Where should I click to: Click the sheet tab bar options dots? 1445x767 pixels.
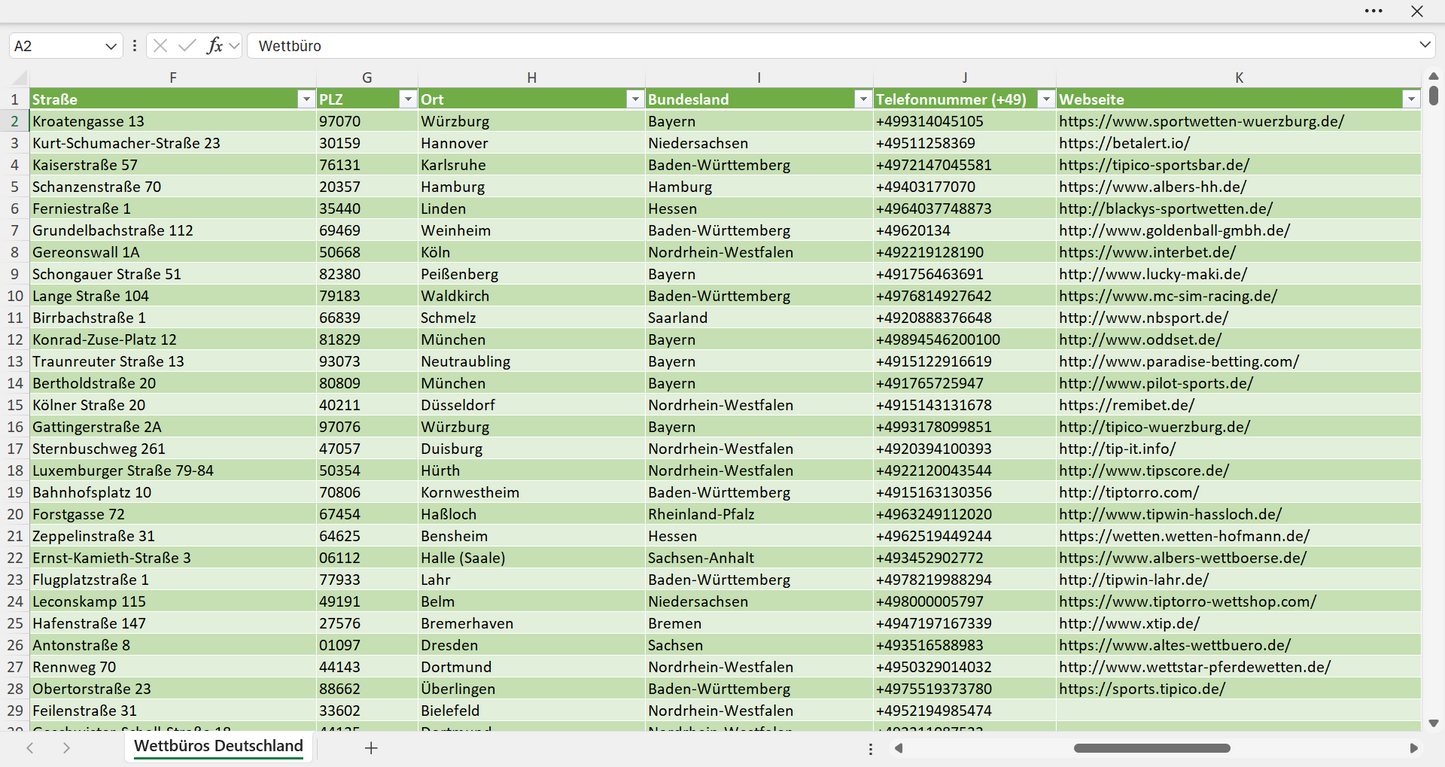click(871, 748)
